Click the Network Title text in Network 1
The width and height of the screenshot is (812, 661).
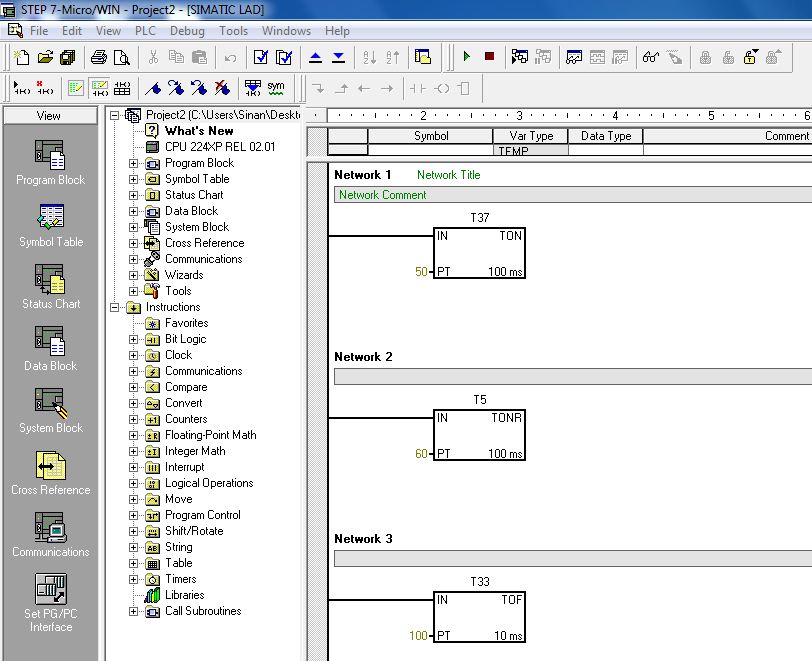[448, 175]
